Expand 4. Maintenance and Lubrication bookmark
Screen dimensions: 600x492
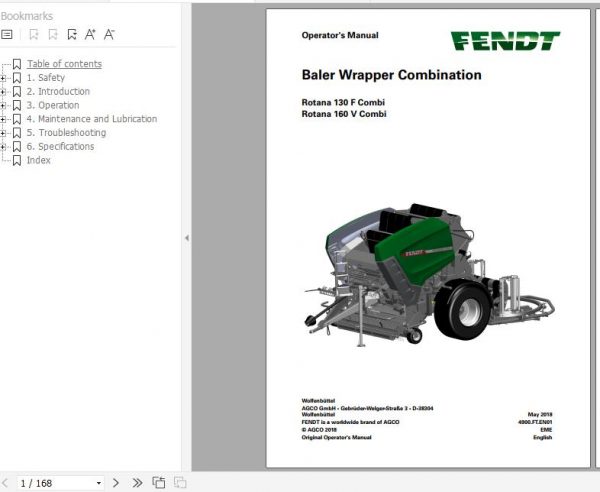[3, 119]
